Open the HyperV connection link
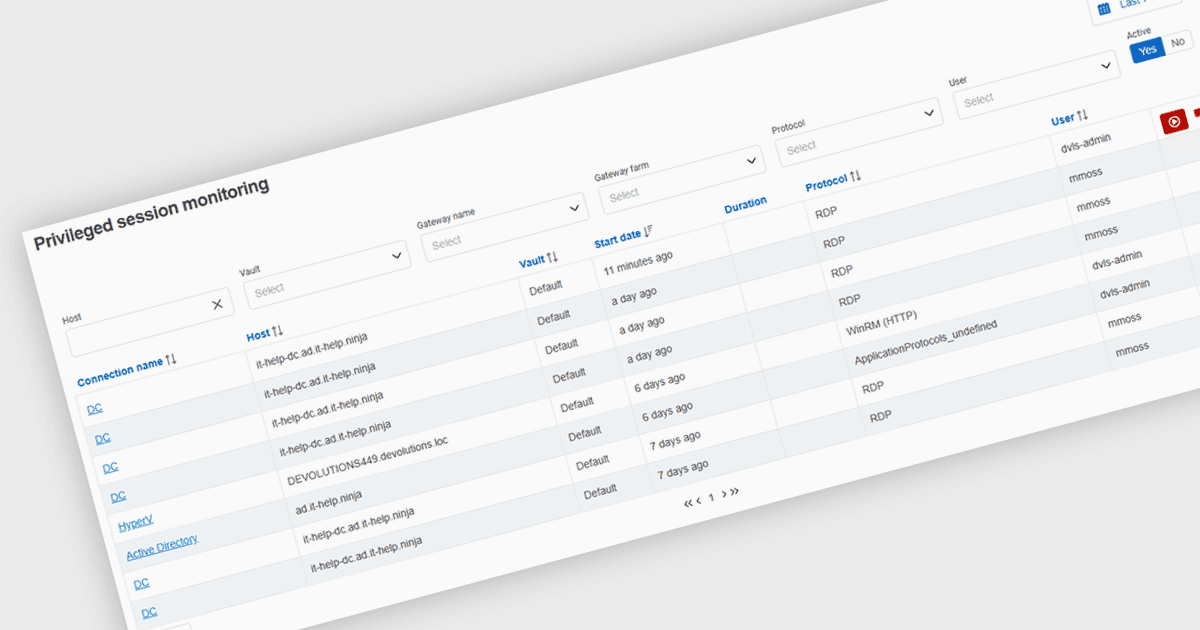This screenshot has height=630, width=1200. 135,524
